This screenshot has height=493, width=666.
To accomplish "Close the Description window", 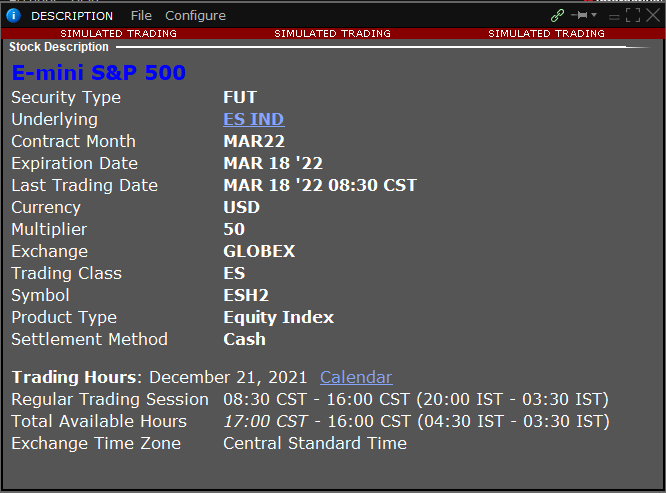I will click(x=653, y=16).
